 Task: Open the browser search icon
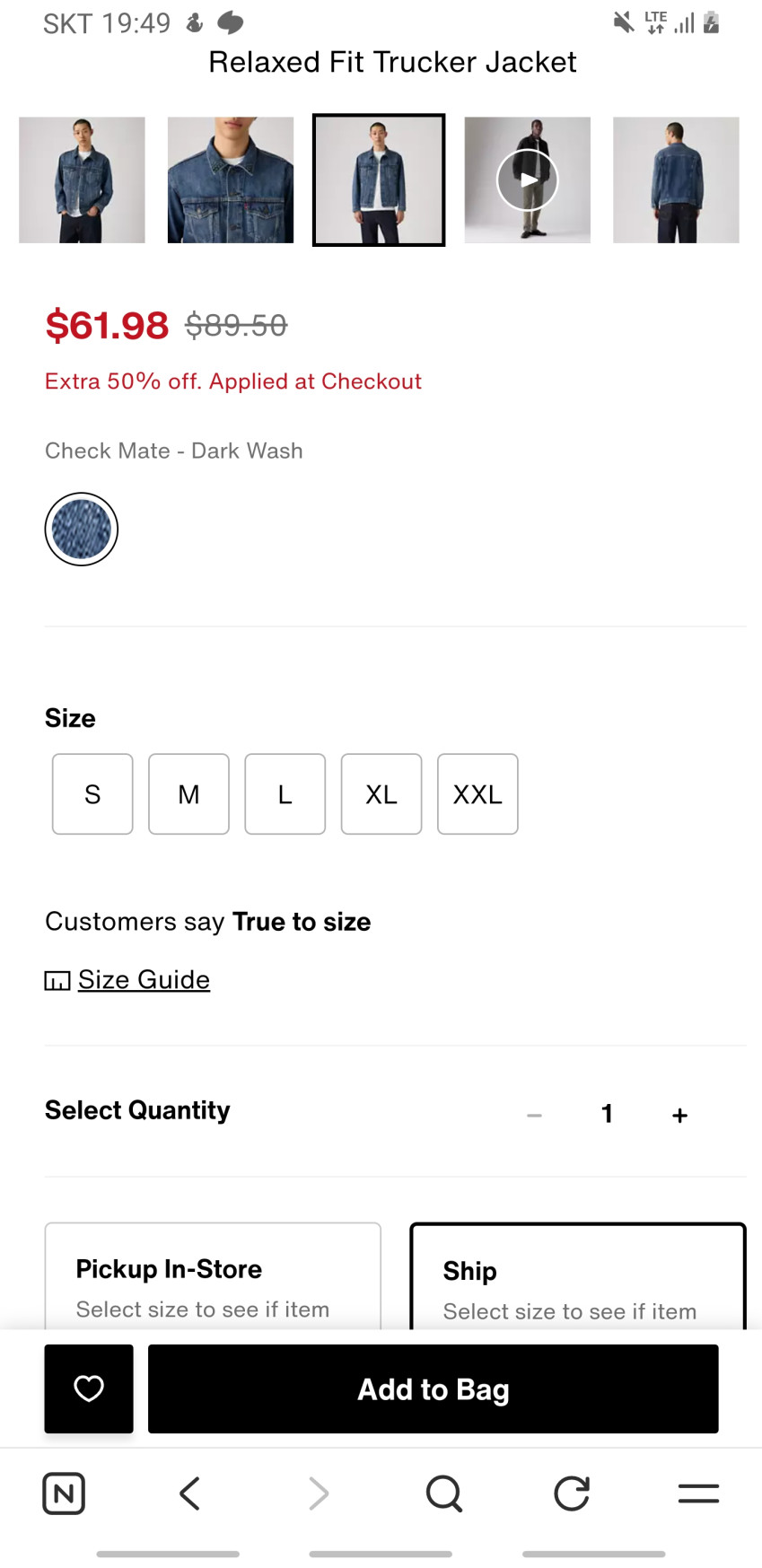[444, 1494]
